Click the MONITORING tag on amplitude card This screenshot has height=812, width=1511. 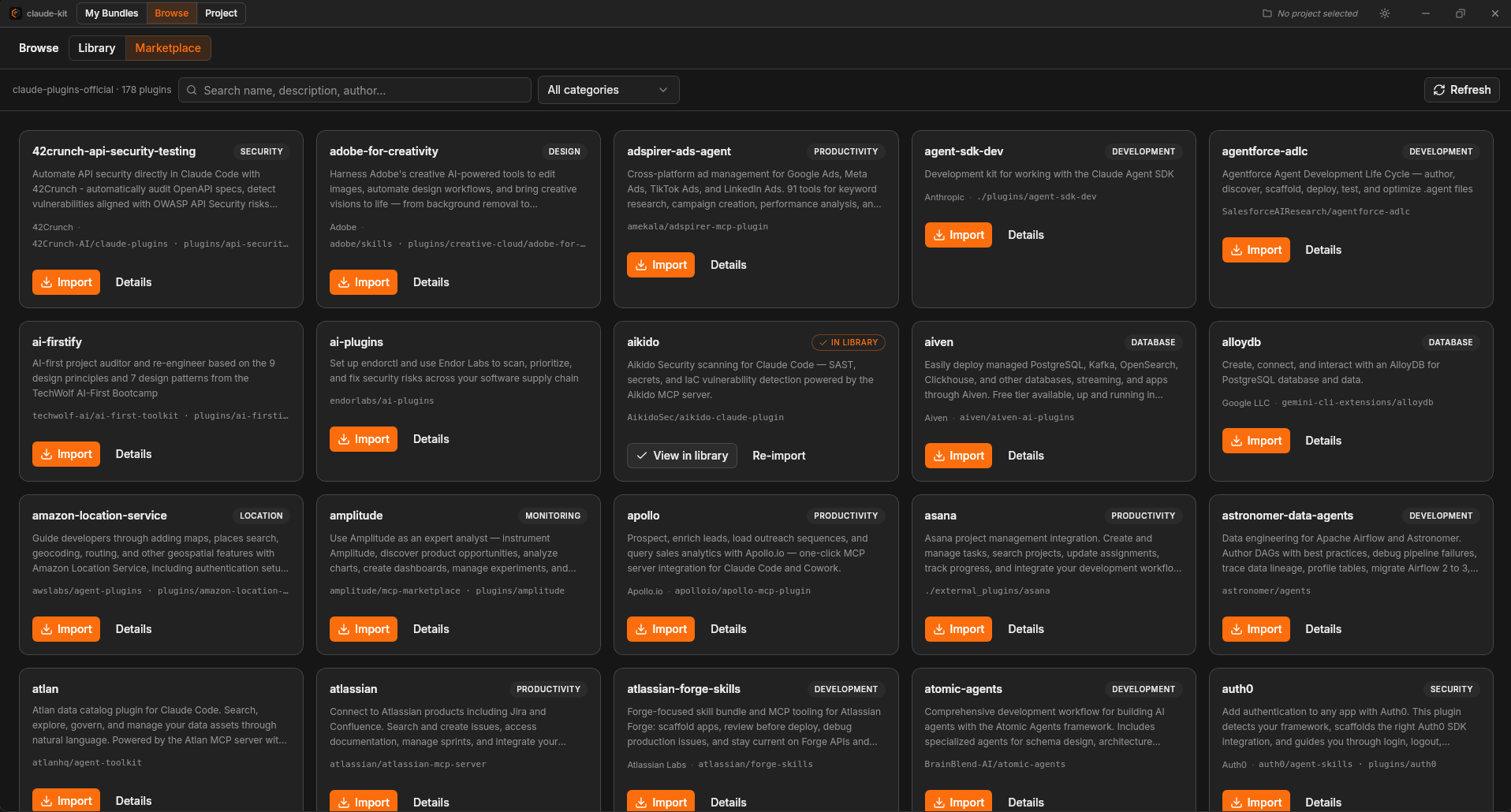(553, 516)
